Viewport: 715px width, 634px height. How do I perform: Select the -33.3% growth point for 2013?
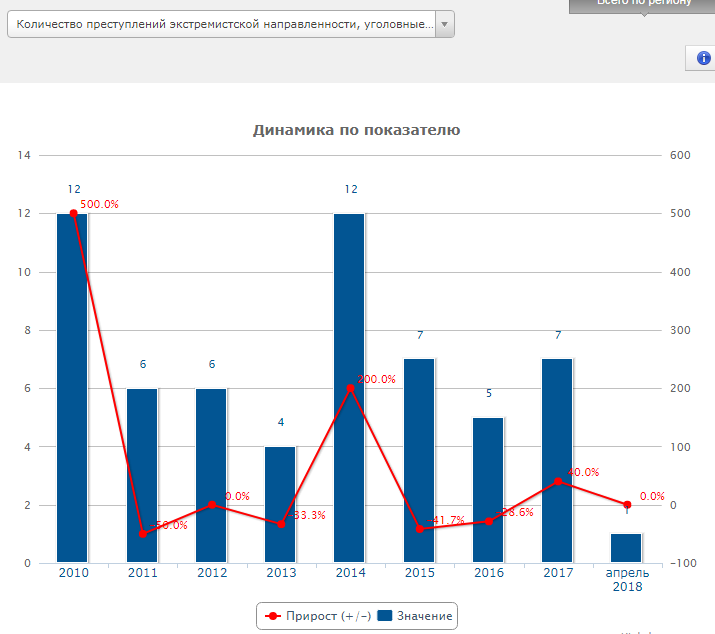(x=281, y=524)
